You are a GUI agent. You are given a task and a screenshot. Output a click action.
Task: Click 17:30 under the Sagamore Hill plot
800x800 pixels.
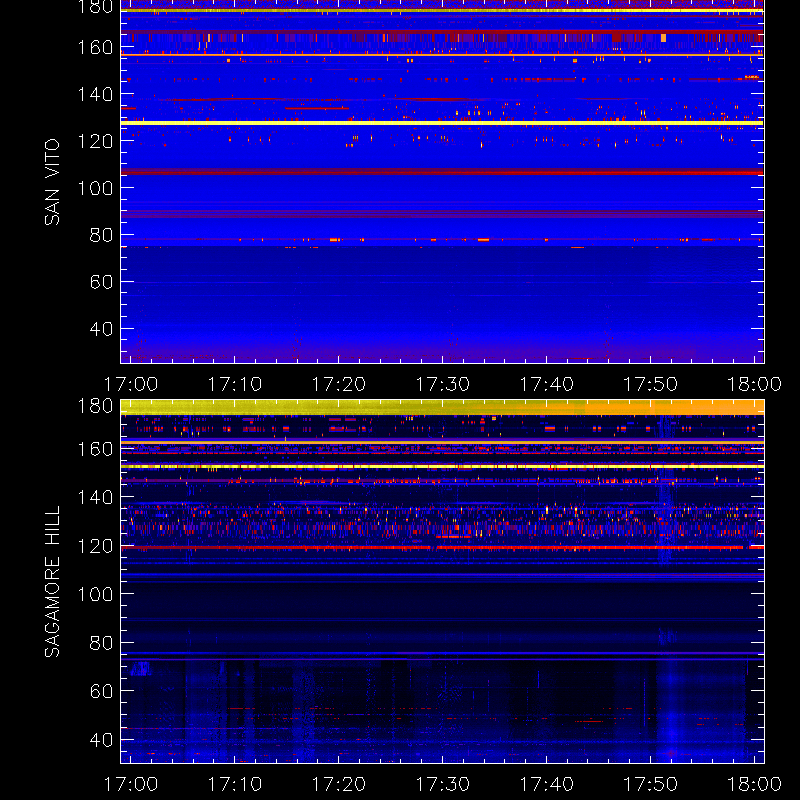coord(443,784)
